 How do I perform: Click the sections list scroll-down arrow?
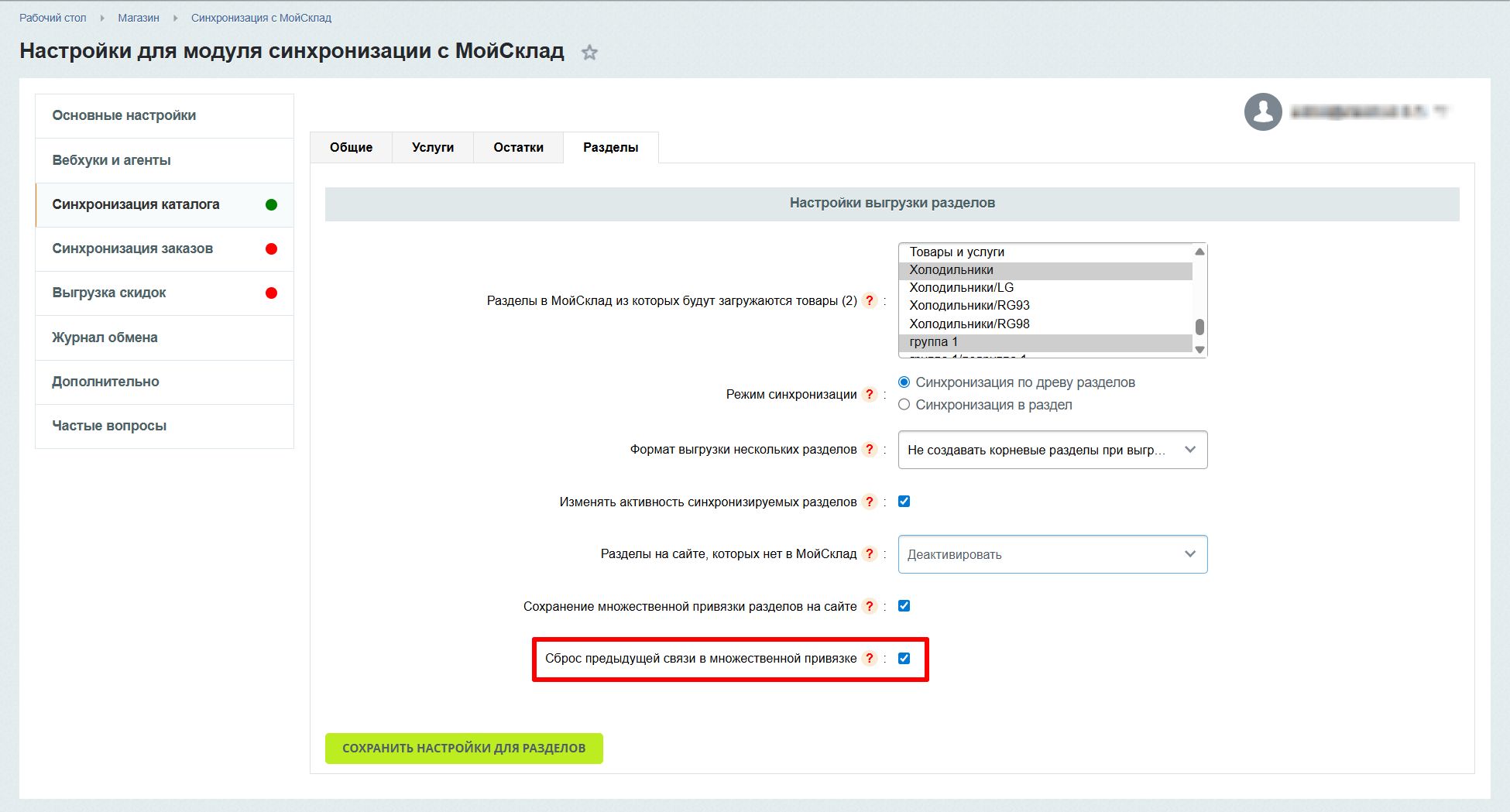point(1199,350)
